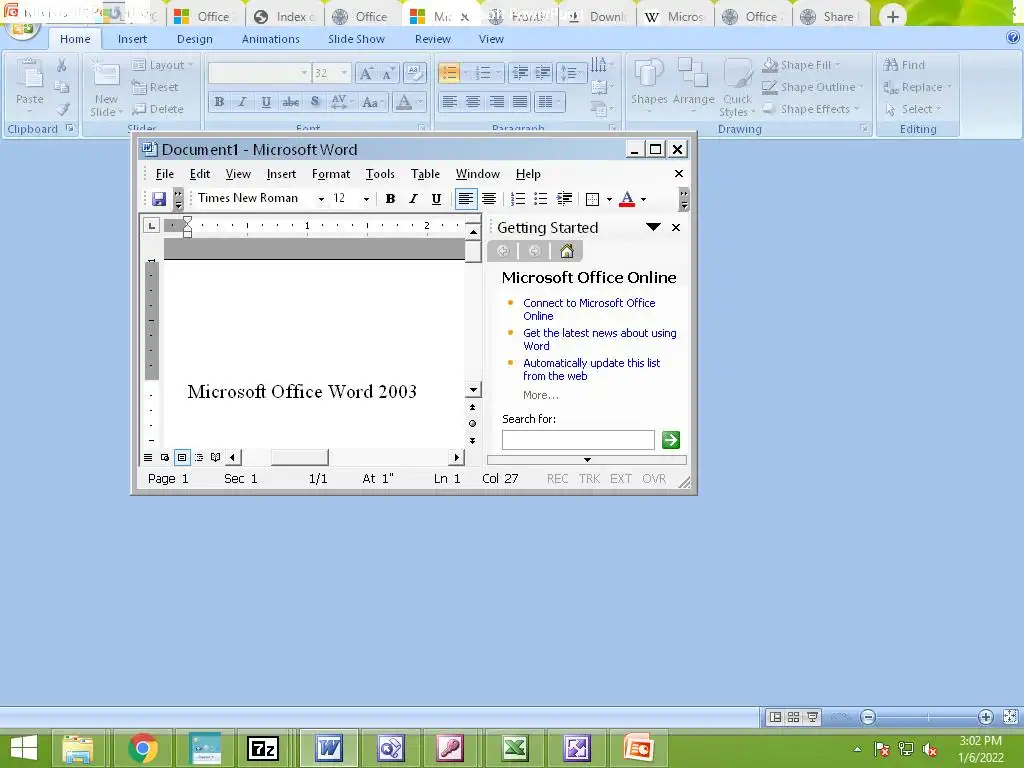Click the tab stop selector on ruler

click(x=152, y=226)
